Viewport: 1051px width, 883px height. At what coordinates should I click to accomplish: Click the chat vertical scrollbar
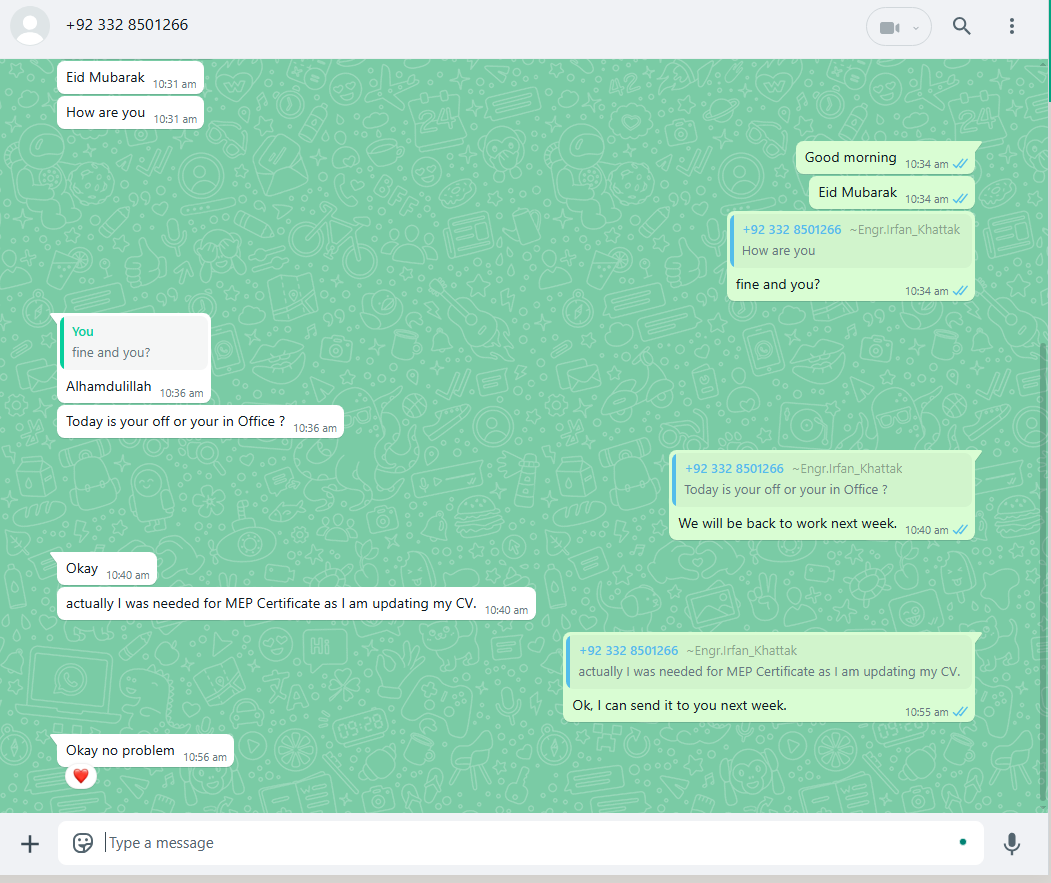point(1044,570)
